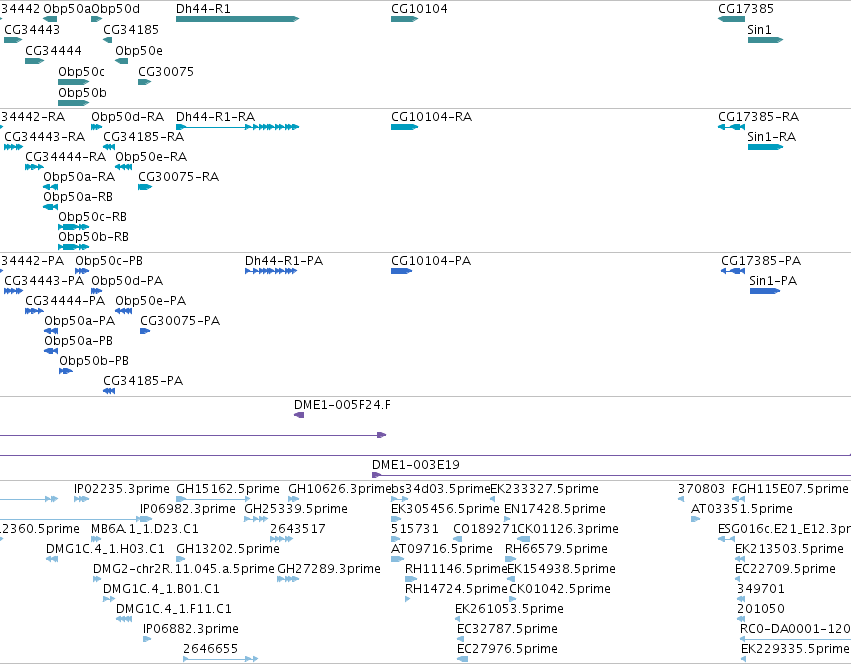Viewport: 851px width, 664px height.
Task: Select GH25339.5prime EST label
Action: tap(296, 509)
